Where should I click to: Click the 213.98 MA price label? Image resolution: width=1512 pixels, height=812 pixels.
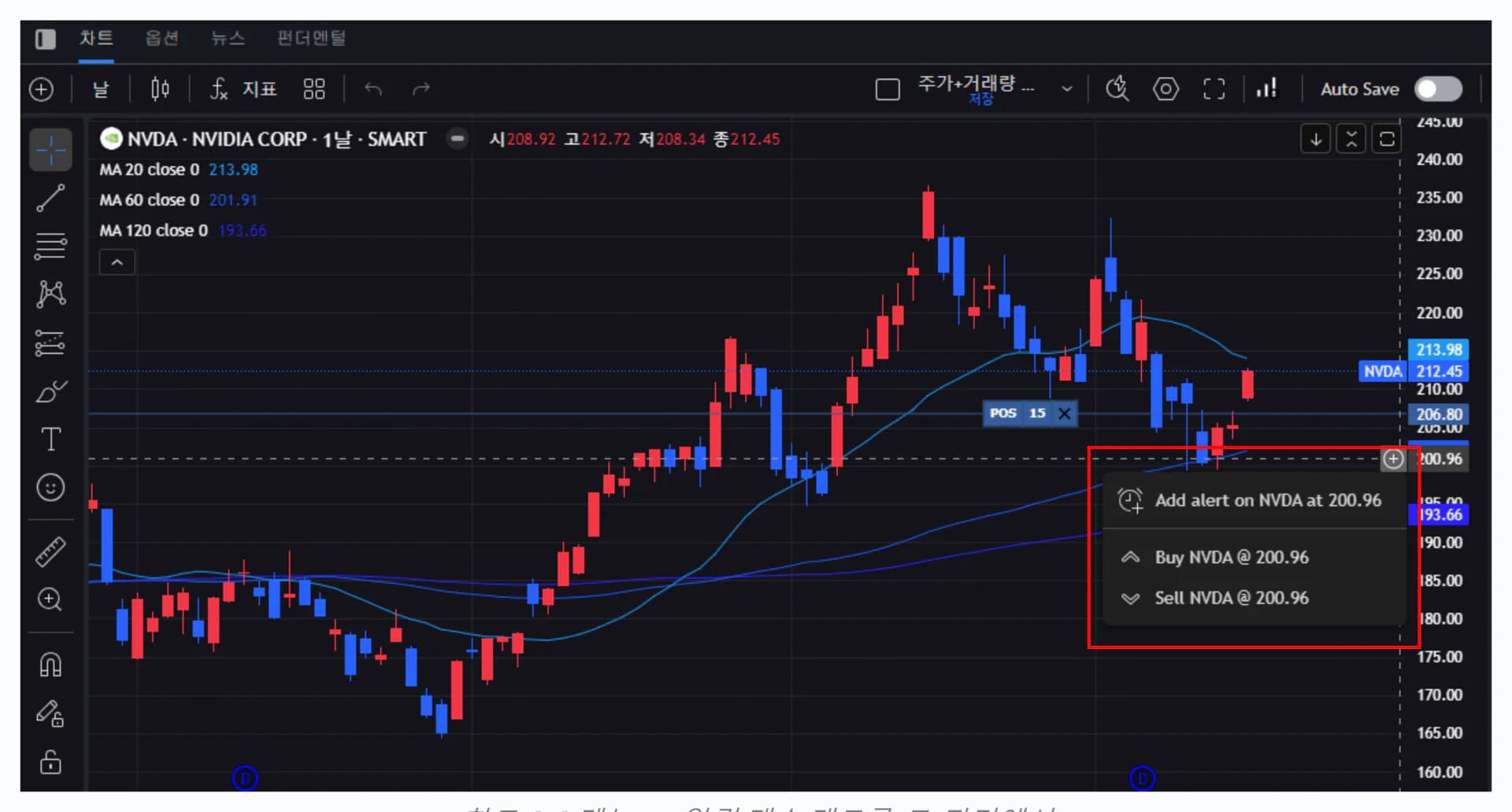pos(1438,350)
